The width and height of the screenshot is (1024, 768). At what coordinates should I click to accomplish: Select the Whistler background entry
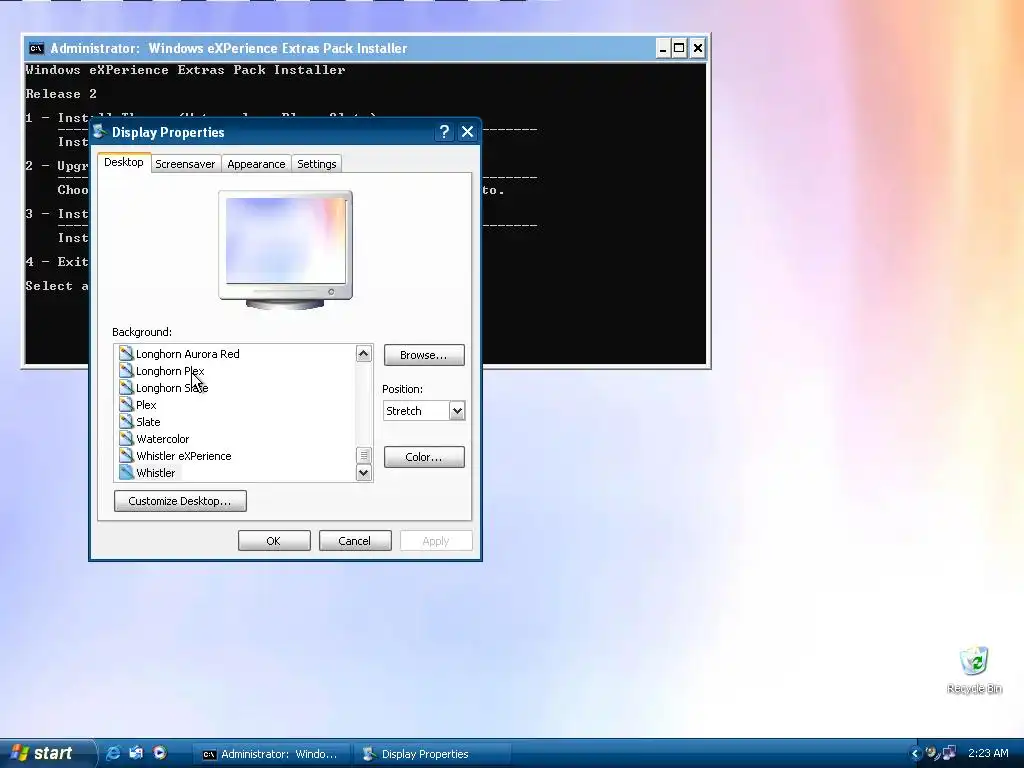[x=155, y=473]
